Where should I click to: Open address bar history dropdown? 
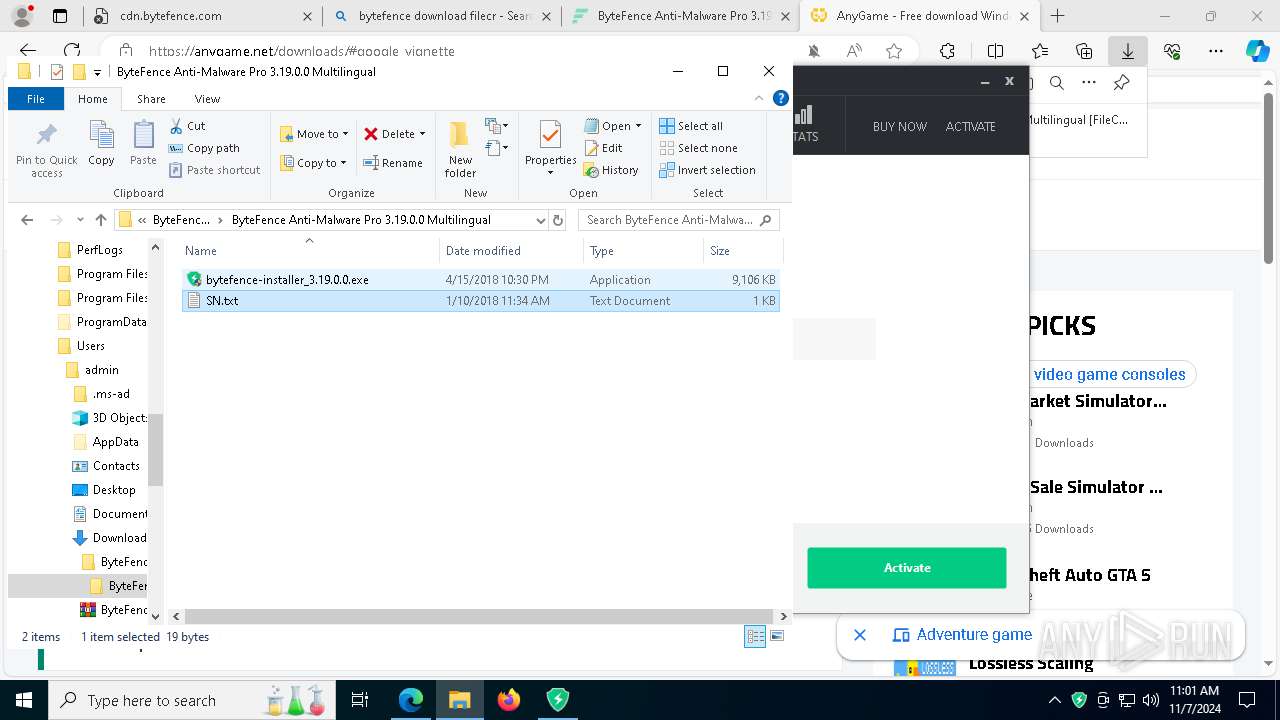(x=541, y=220)
